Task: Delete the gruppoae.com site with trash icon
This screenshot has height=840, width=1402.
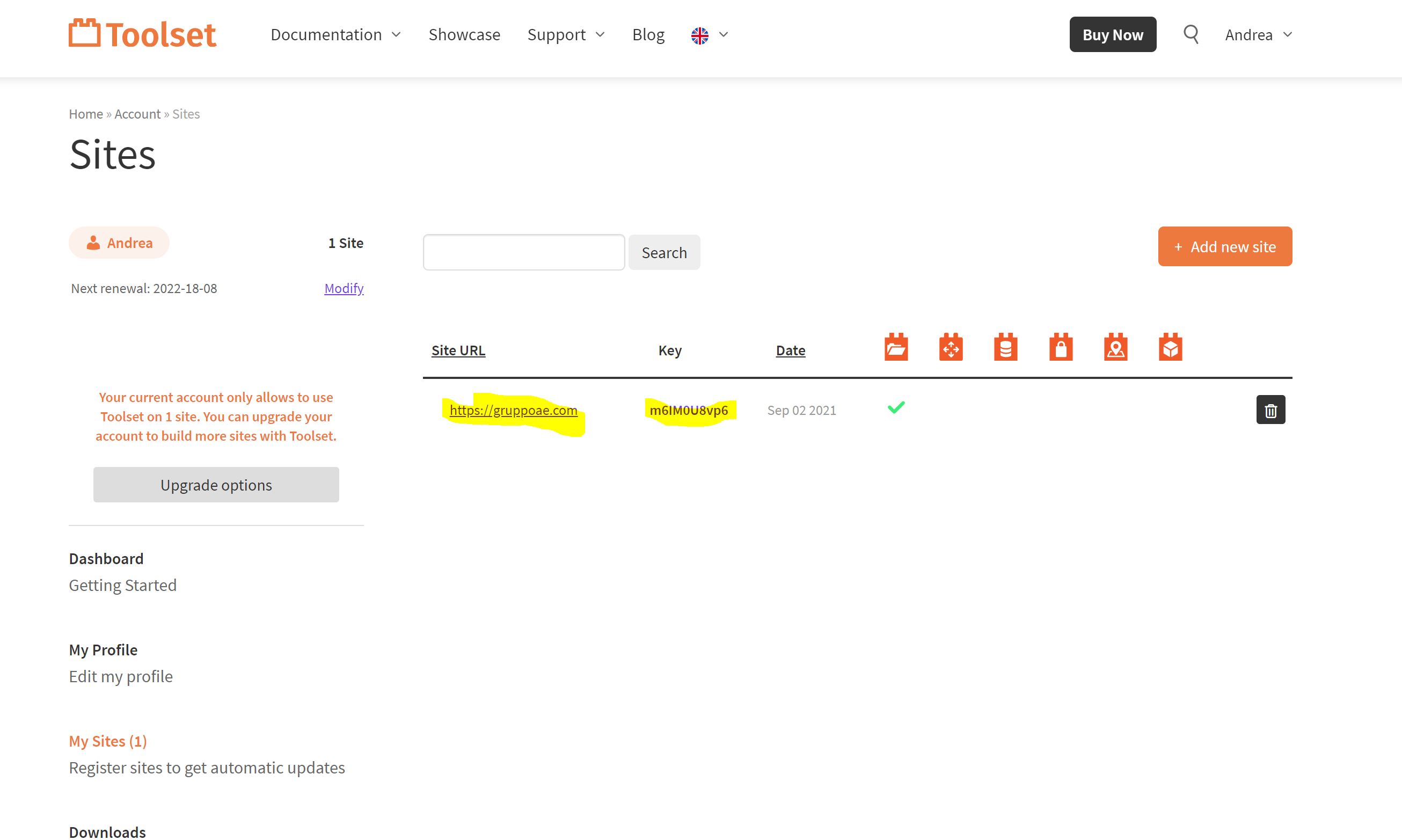Action: click(1270, 410)
